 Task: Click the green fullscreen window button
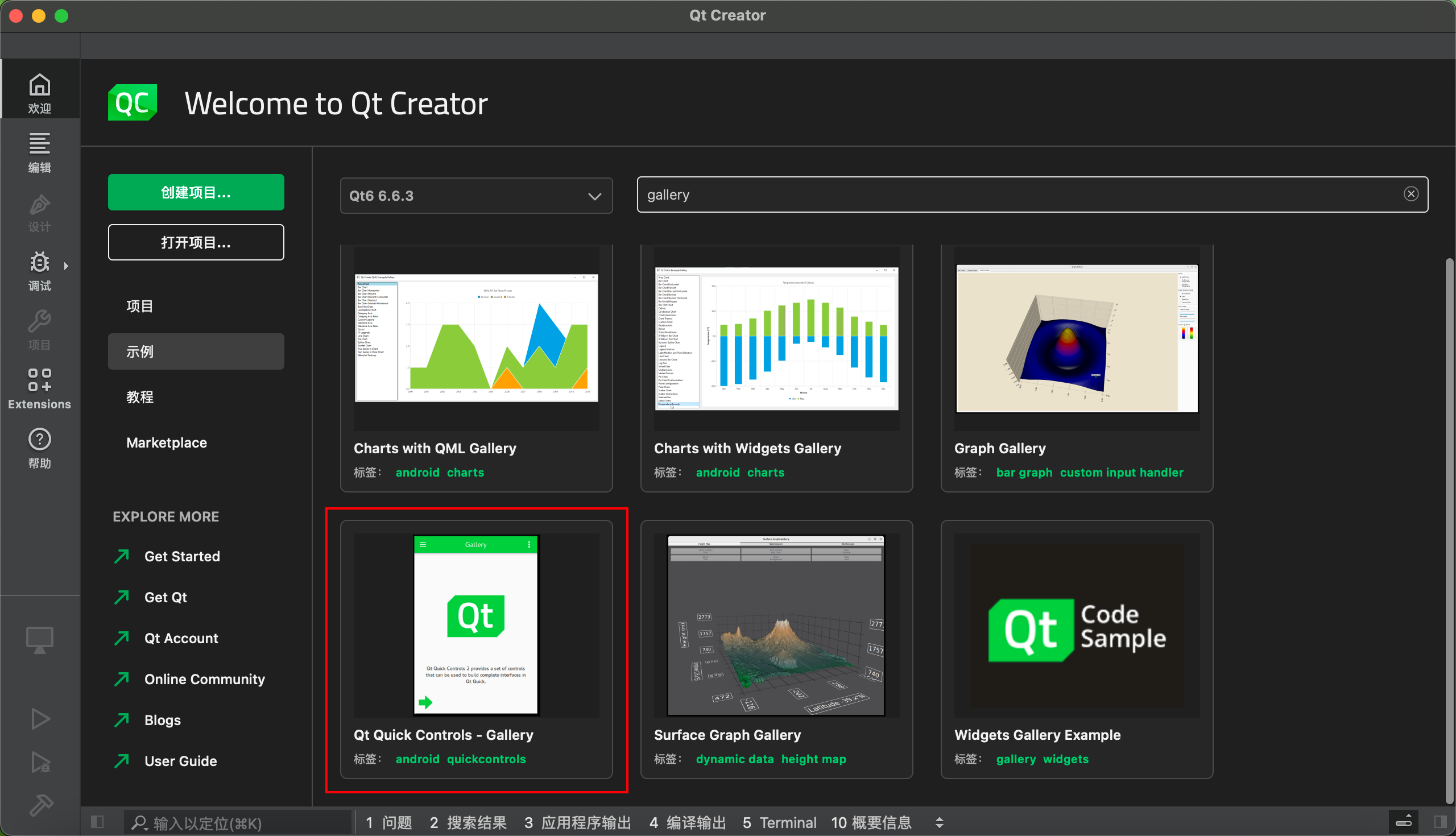(x=61, y=15)
